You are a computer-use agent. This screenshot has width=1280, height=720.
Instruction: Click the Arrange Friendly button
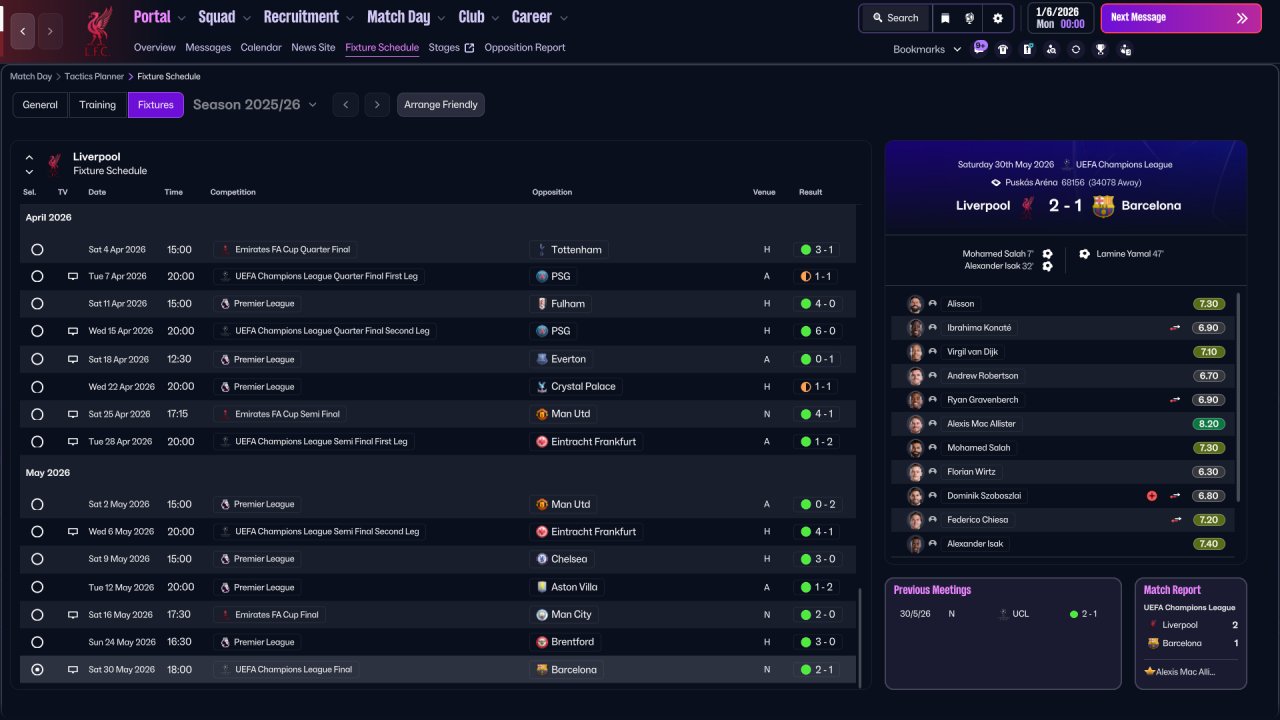[x=441, y=105]
